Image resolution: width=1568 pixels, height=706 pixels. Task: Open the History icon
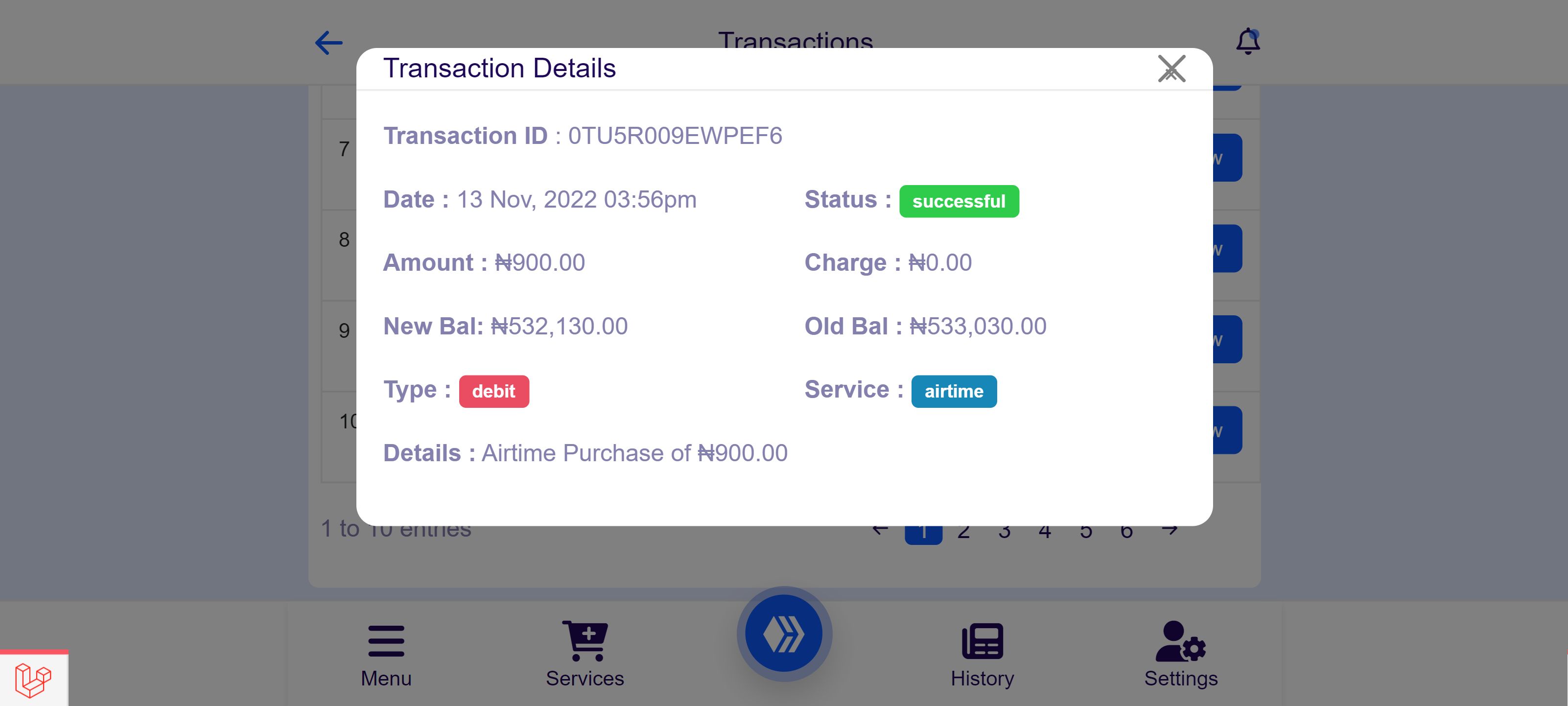coord(982,640)
